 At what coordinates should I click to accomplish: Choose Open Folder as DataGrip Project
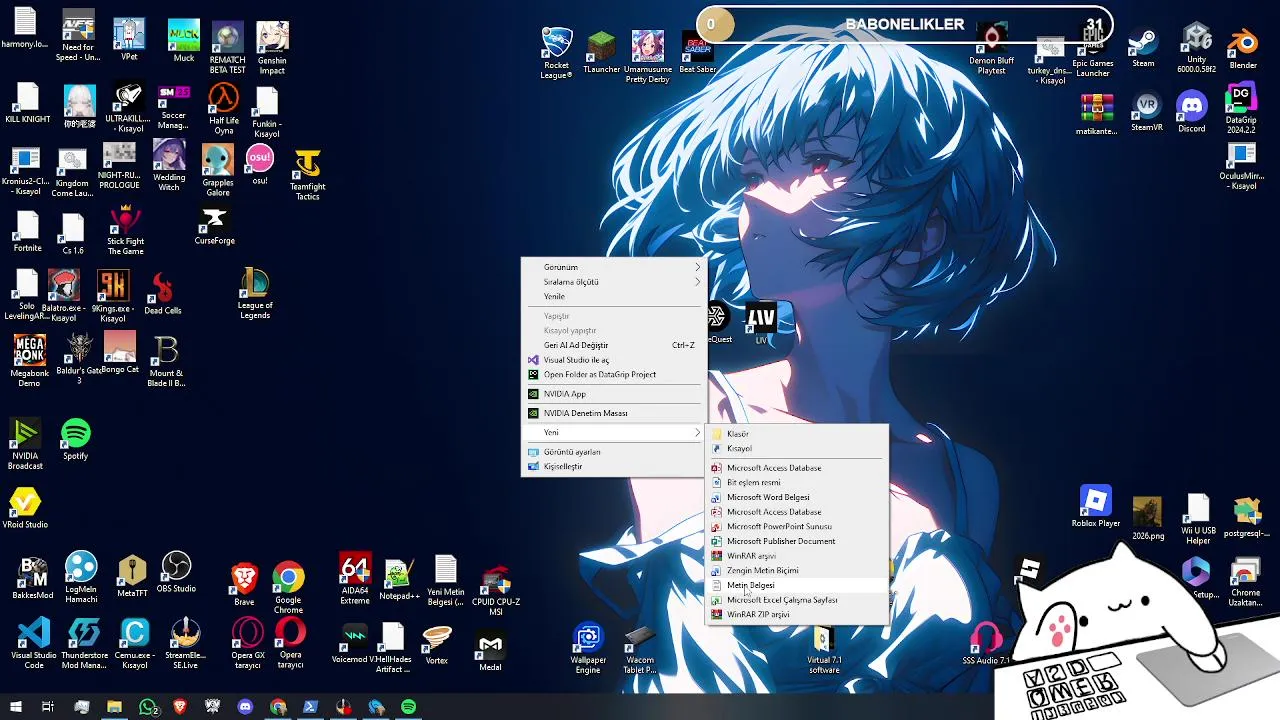[x=613, y=374]
